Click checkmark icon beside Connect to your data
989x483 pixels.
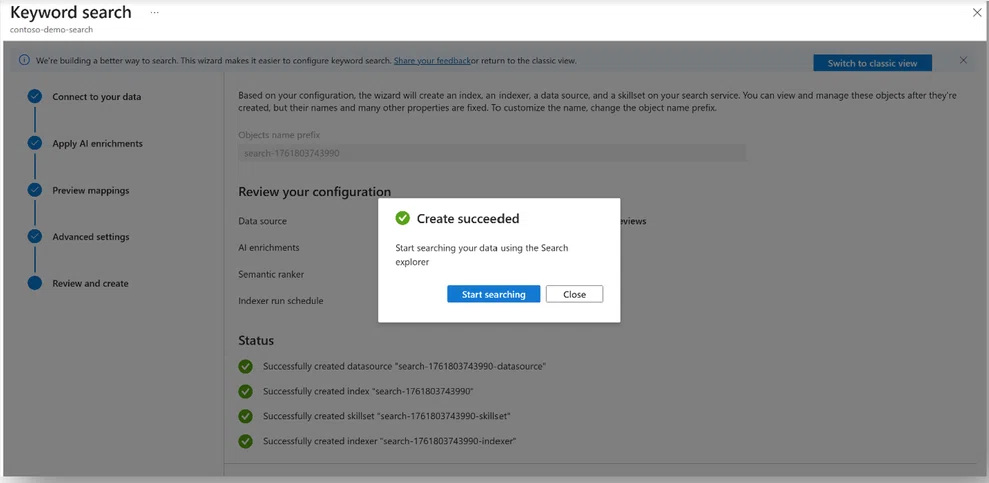coord(35,96)
